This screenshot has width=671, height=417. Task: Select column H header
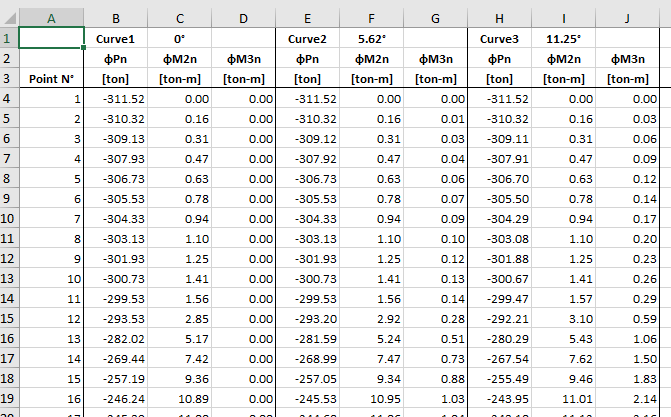tap(499, 18)
